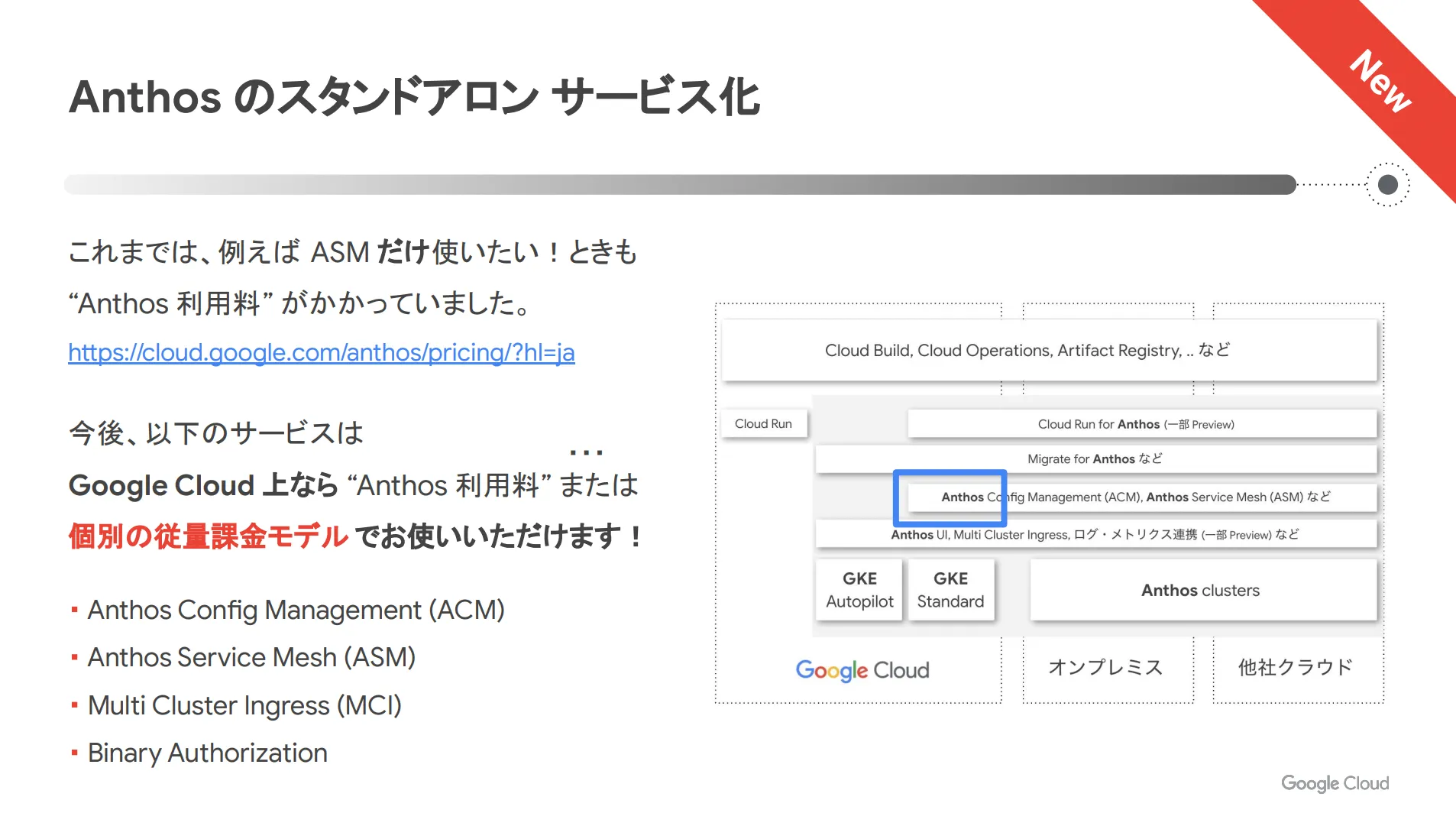This screenshot has width=1456, height=813.
Task: Click 'Anthos Config Management (ACM), Anthos Service Mesh' bar
Action: pyautogui.click(x=1141, y=497)
